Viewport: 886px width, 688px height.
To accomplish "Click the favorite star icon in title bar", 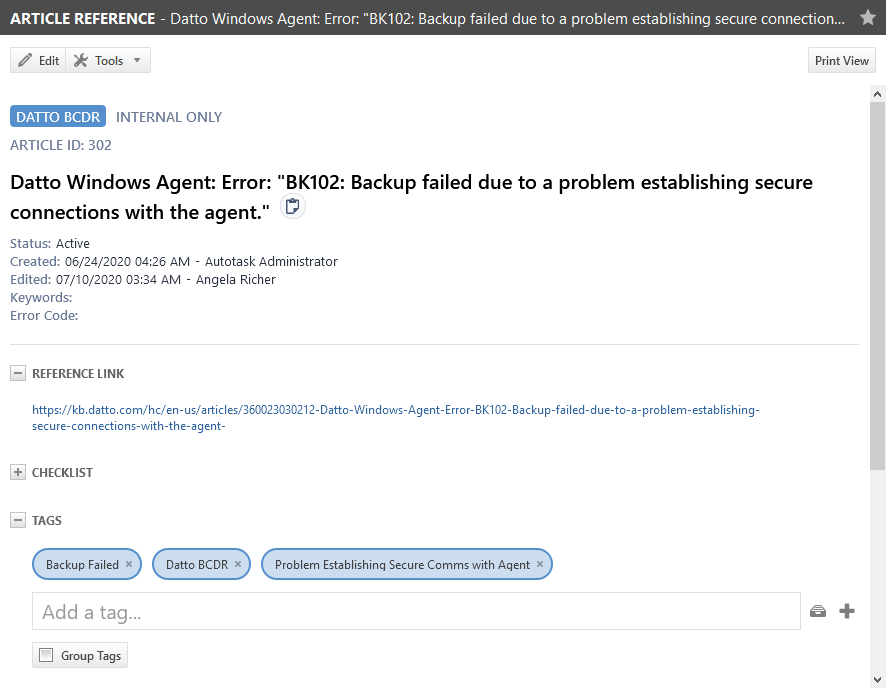I will 868,18.
